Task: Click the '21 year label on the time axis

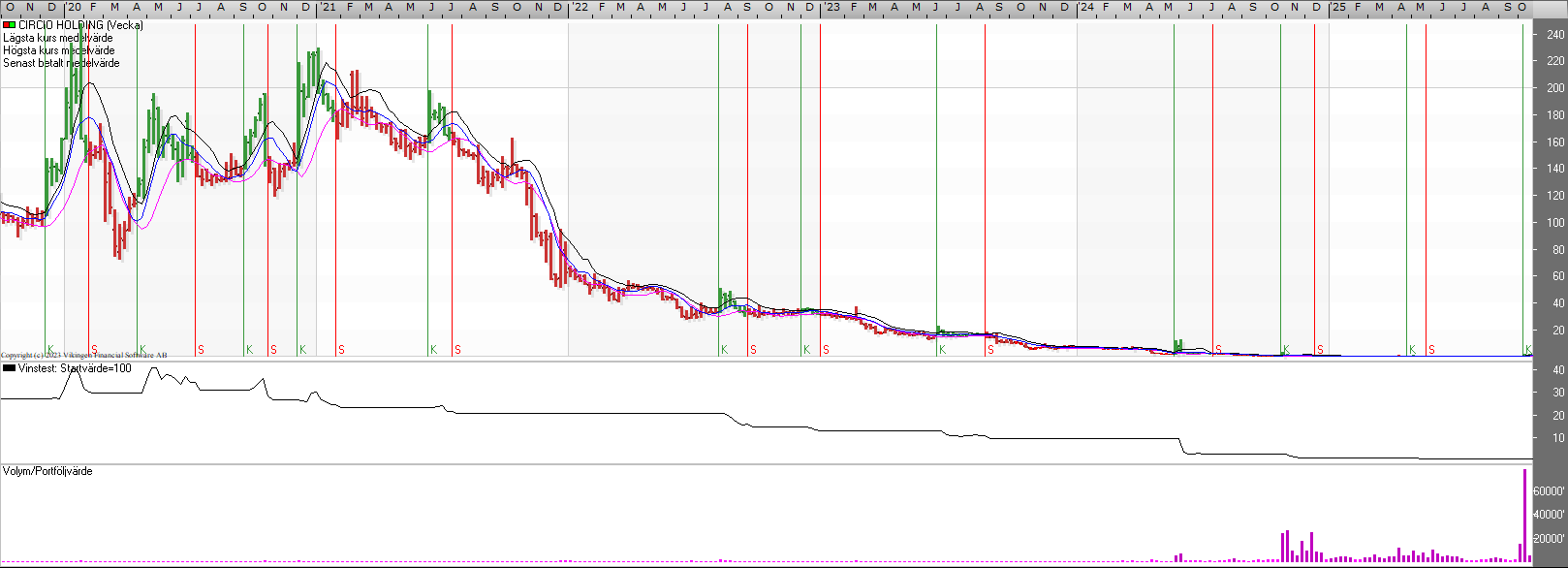Action: (329, 7)
